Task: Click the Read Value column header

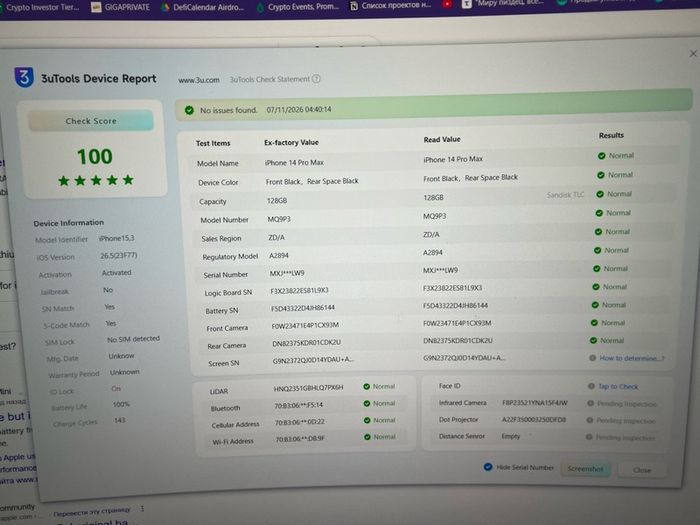Action: pyautogui.click(x=442, y=140)
